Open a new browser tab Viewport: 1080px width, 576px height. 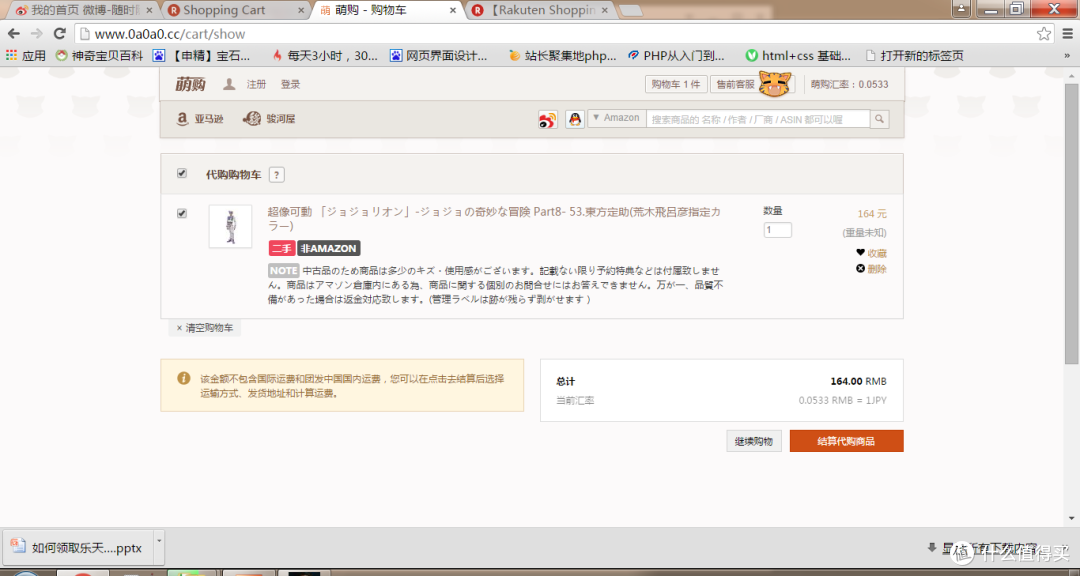coord(631,10)
